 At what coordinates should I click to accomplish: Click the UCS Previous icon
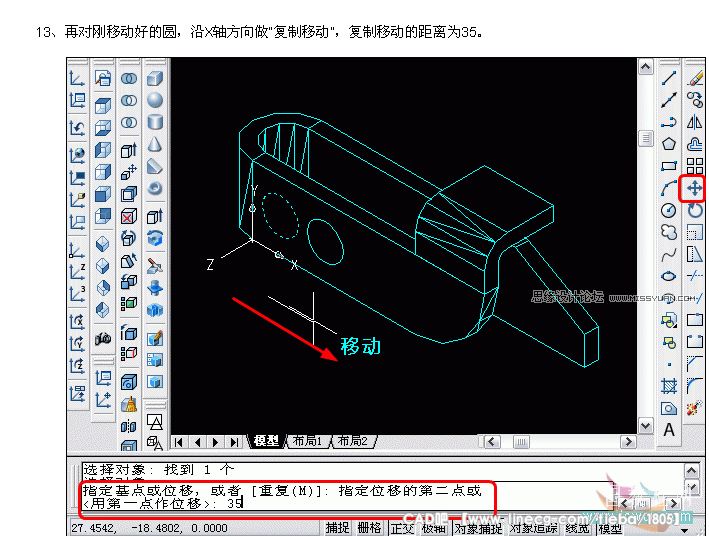[x=77, y=128]
